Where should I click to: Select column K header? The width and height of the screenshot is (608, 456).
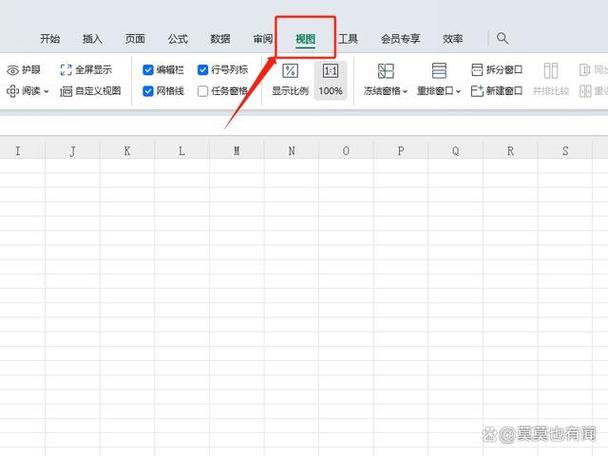pyautogui.click(x=127, y=151)
